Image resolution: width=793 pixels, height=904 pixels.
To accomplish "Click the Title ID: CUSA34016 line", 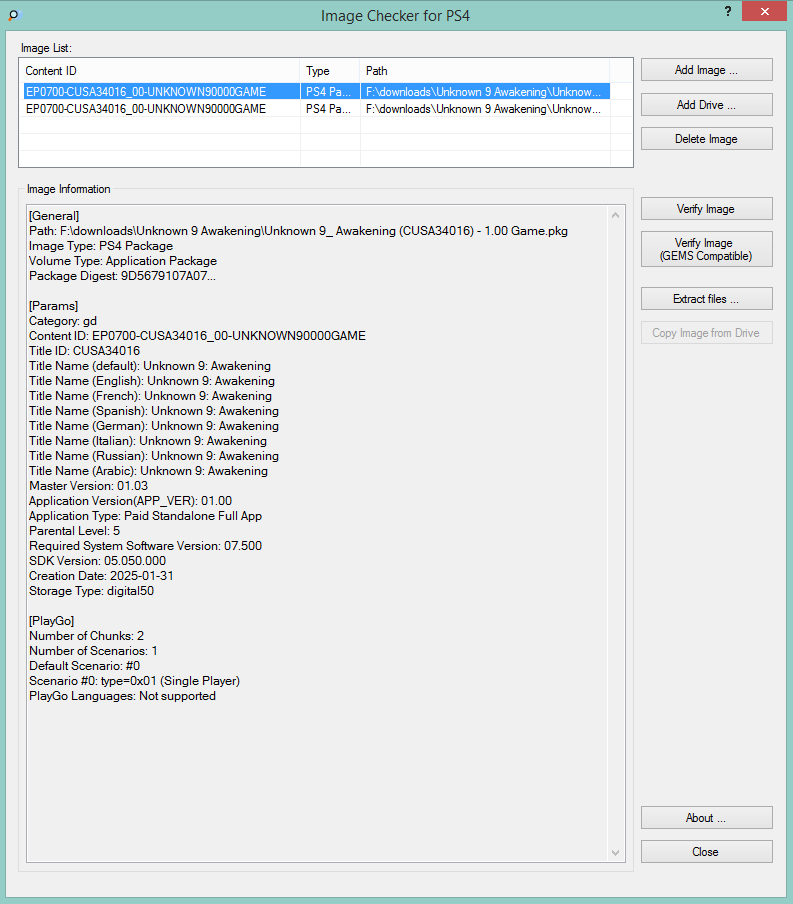I will [84, 351].
